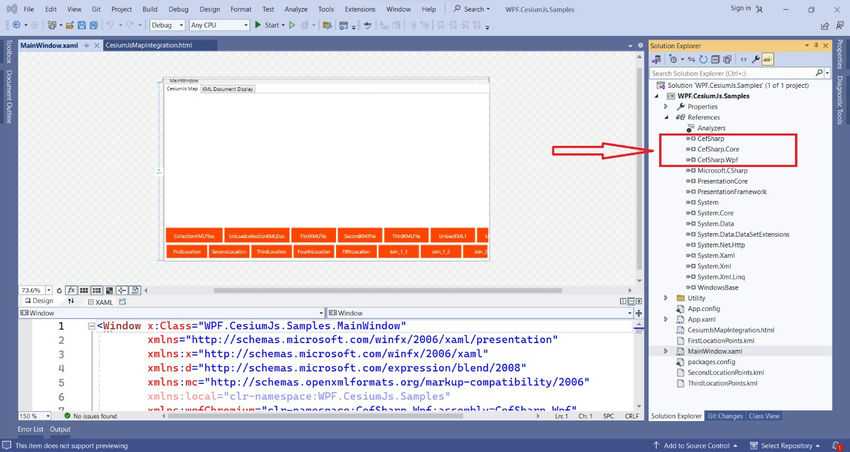850x452 pixels.
Task: Toggle the artboard background icon in designer bar
Action: tap(110, 290)
